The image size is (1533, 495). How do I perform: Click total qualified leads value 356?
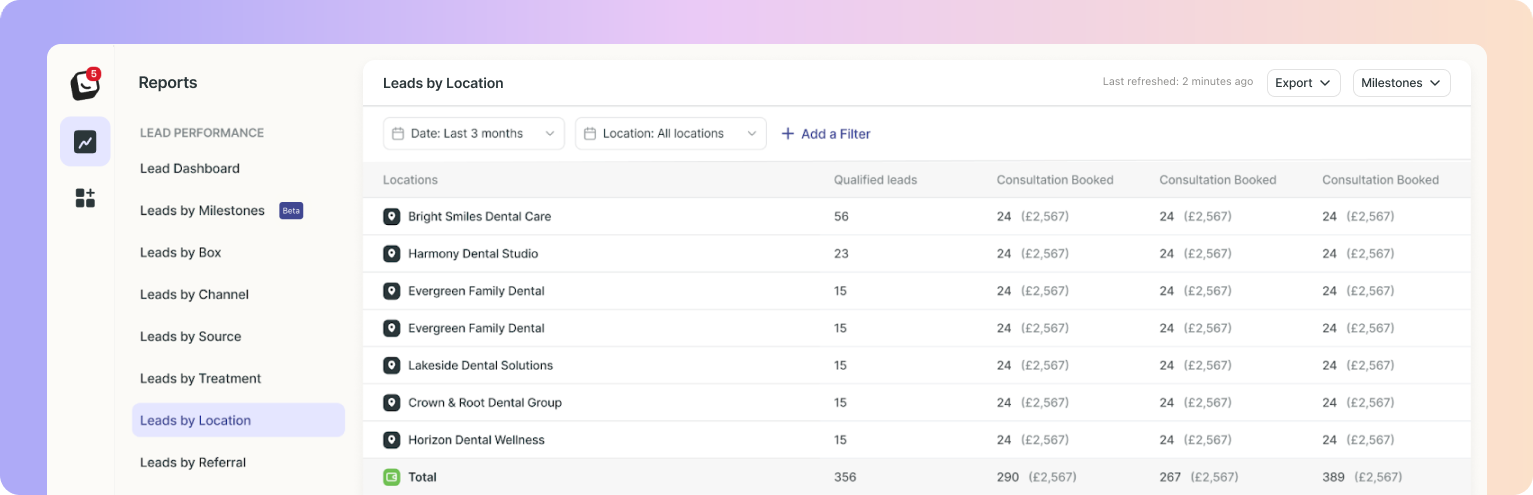pos(845,477)
